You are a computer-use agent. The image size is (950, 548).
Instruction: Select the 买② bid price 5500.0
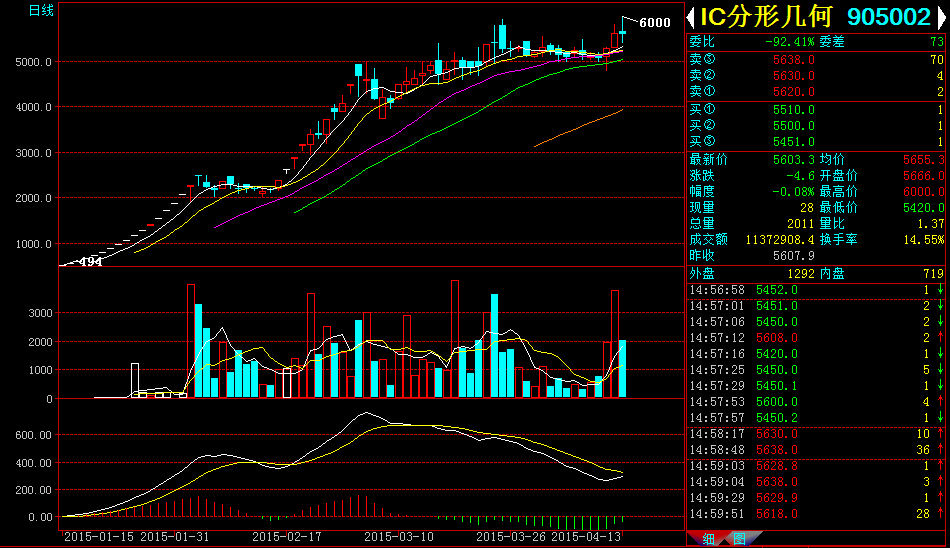click(794, 125)
